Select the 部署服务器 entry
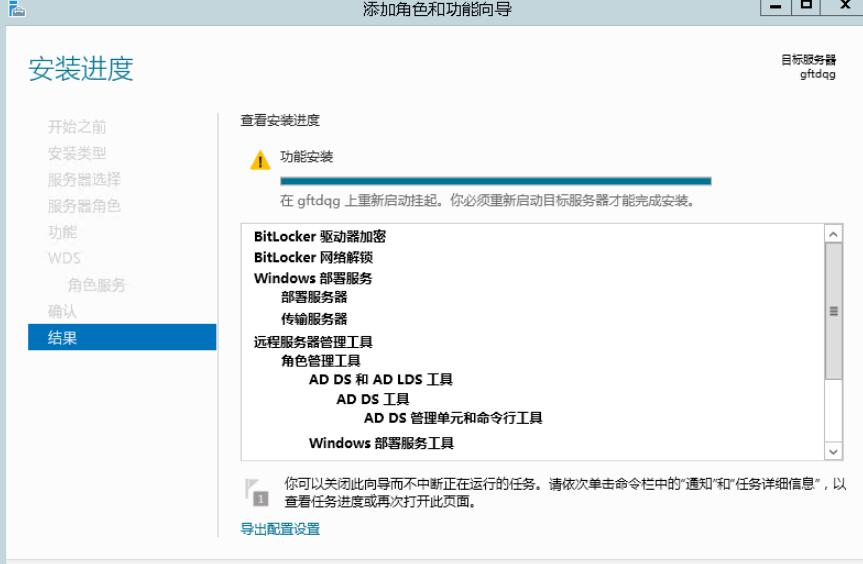Viewport: 863px width, 564px height. point(314,297)
